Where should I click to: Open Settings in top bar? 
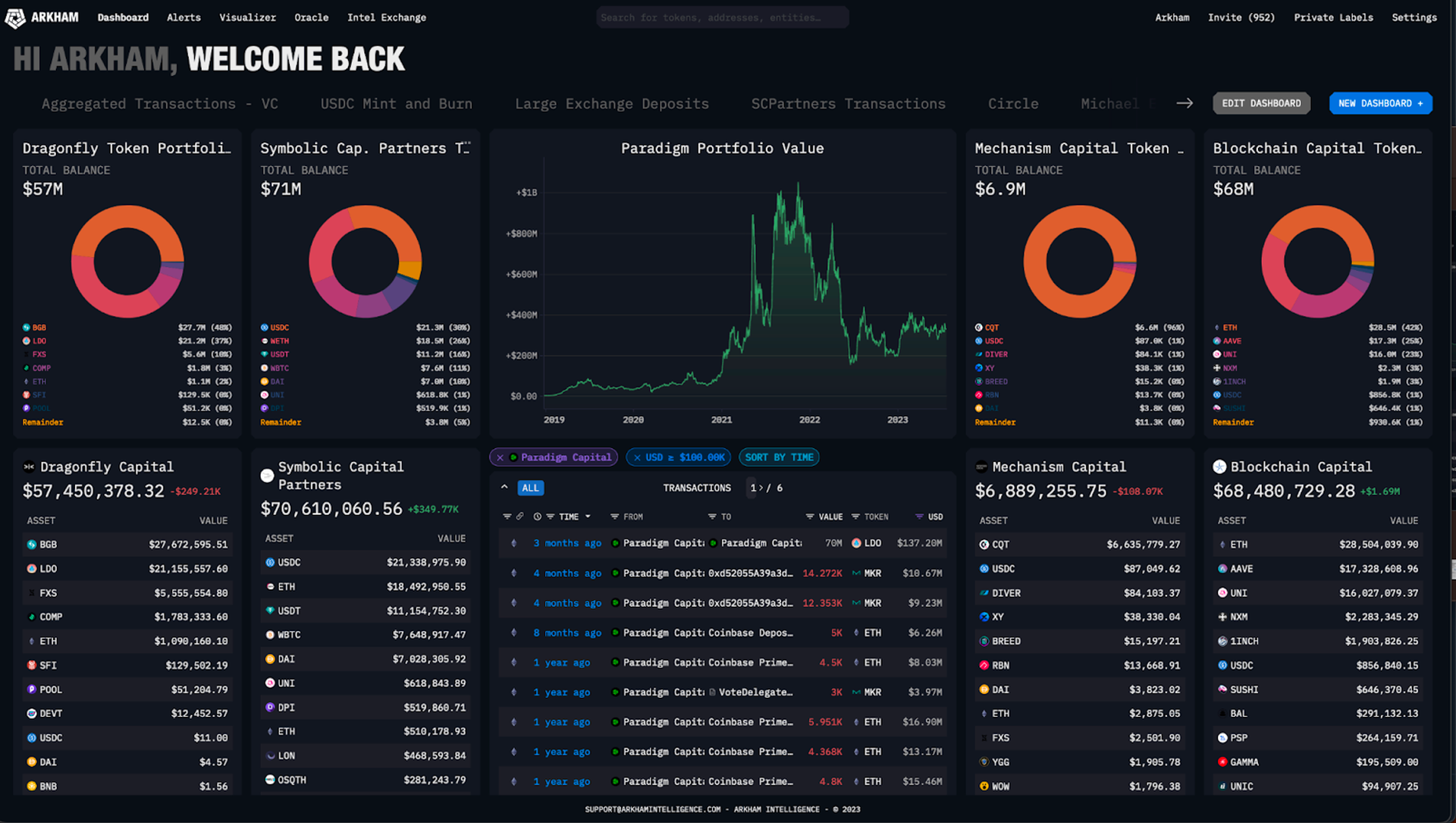[1414, 17]
